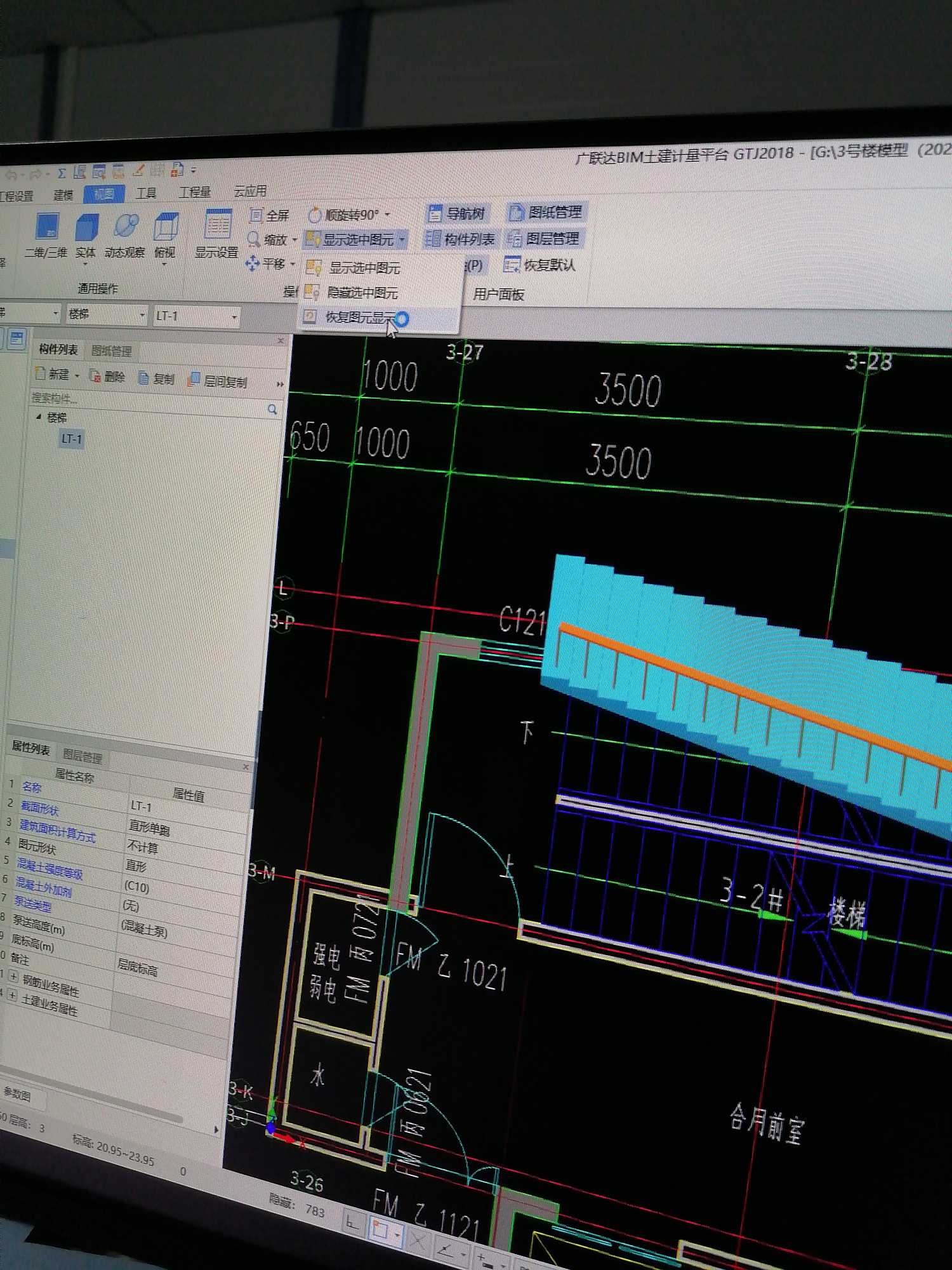Click the 泵送类型 property name

pos(32,904)
